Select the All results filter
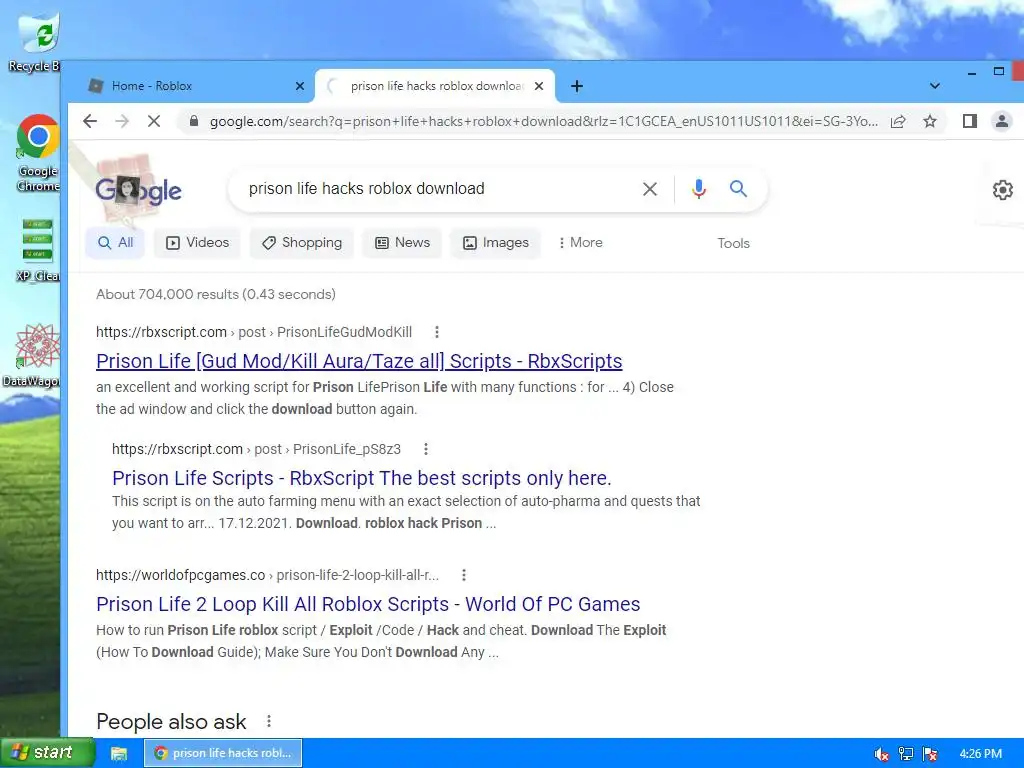Viewport: 1024px width, 768px height. coord(115,243)
